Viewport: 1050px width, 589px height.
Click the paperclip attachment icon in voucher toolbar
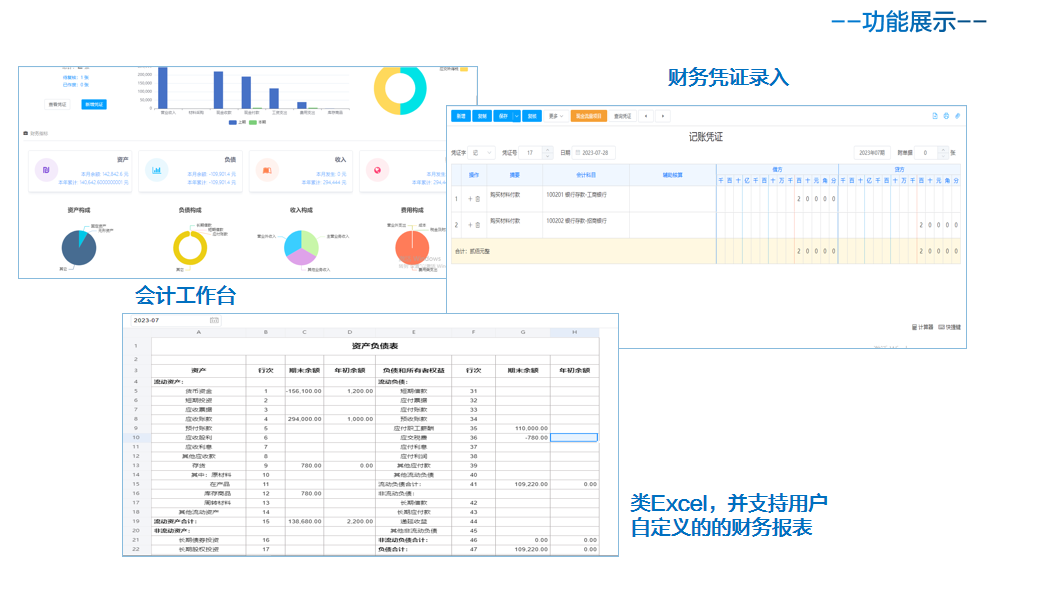pyautogui.click(x=958, y=116)
